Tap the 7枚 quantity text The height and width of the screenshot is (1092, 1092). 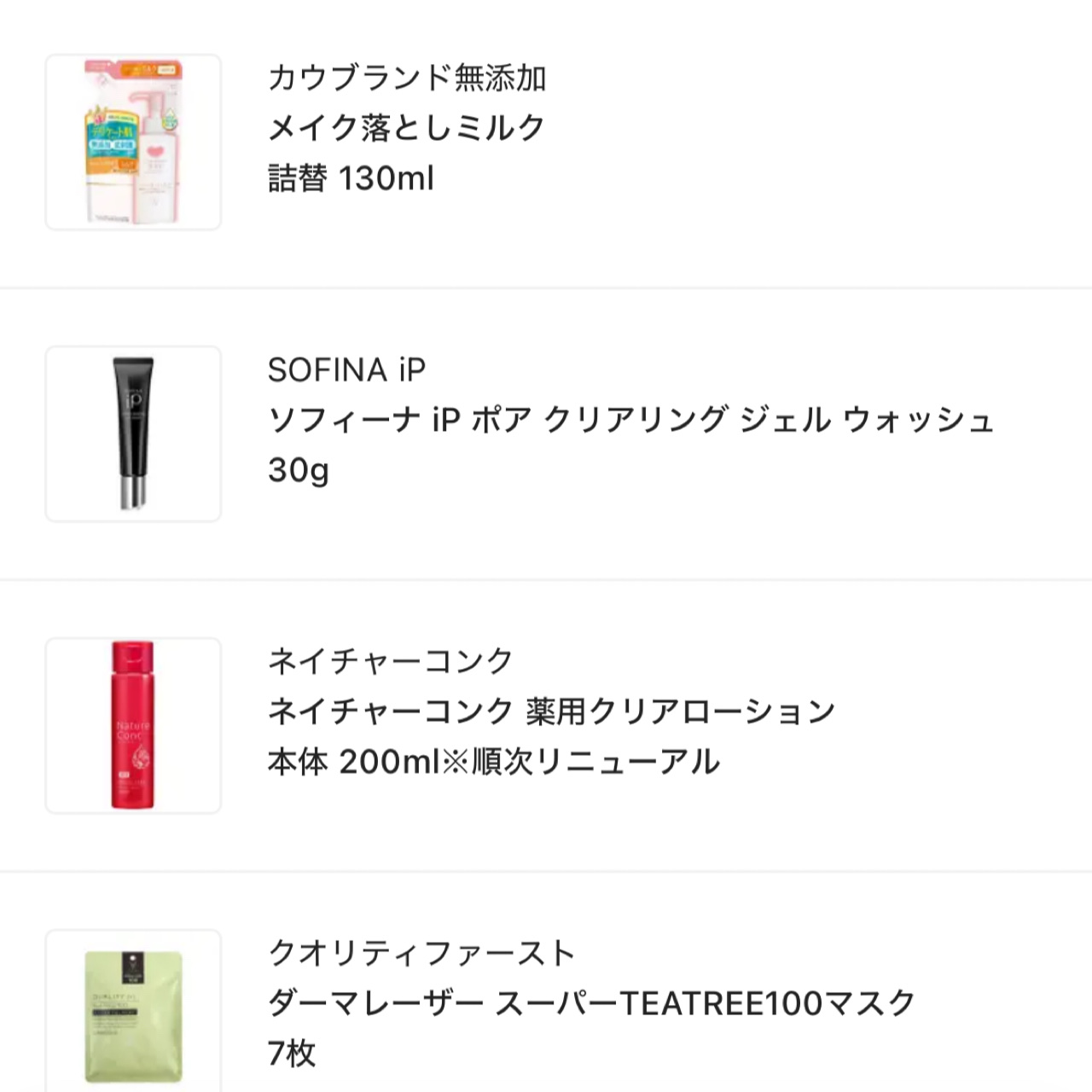(x=292, y=1054)
